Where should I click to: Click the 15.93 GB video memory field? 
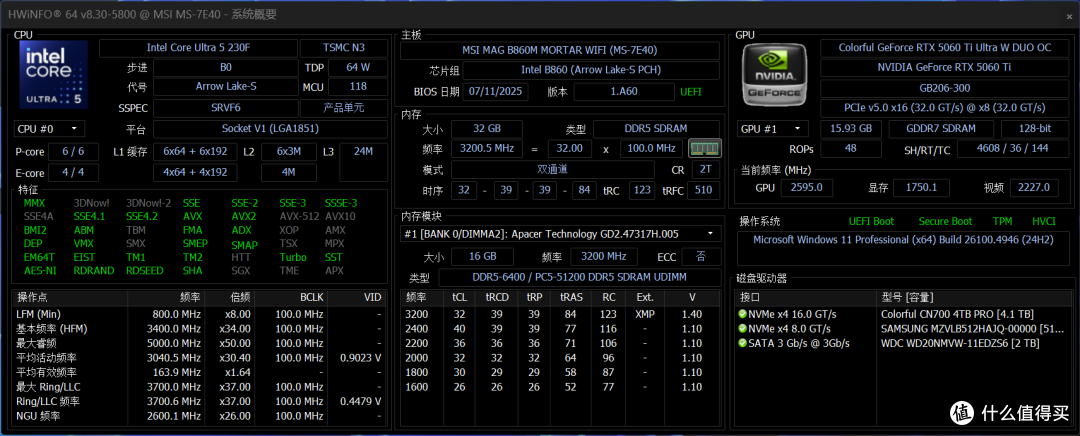[851, 129]
